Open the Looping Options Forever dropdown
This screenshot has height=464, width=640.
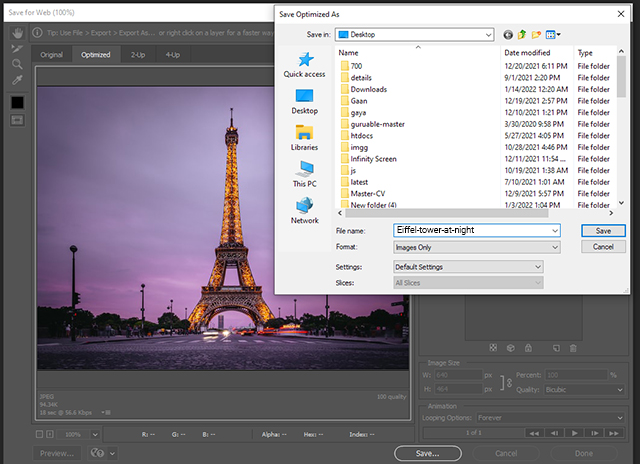pos(551,418)
